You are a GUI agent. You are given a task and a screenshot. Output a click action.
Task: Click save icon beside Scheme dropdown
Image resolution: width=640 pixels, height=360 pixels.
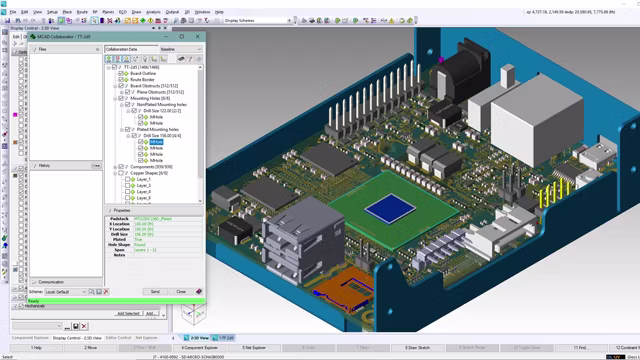coord(99,292)
